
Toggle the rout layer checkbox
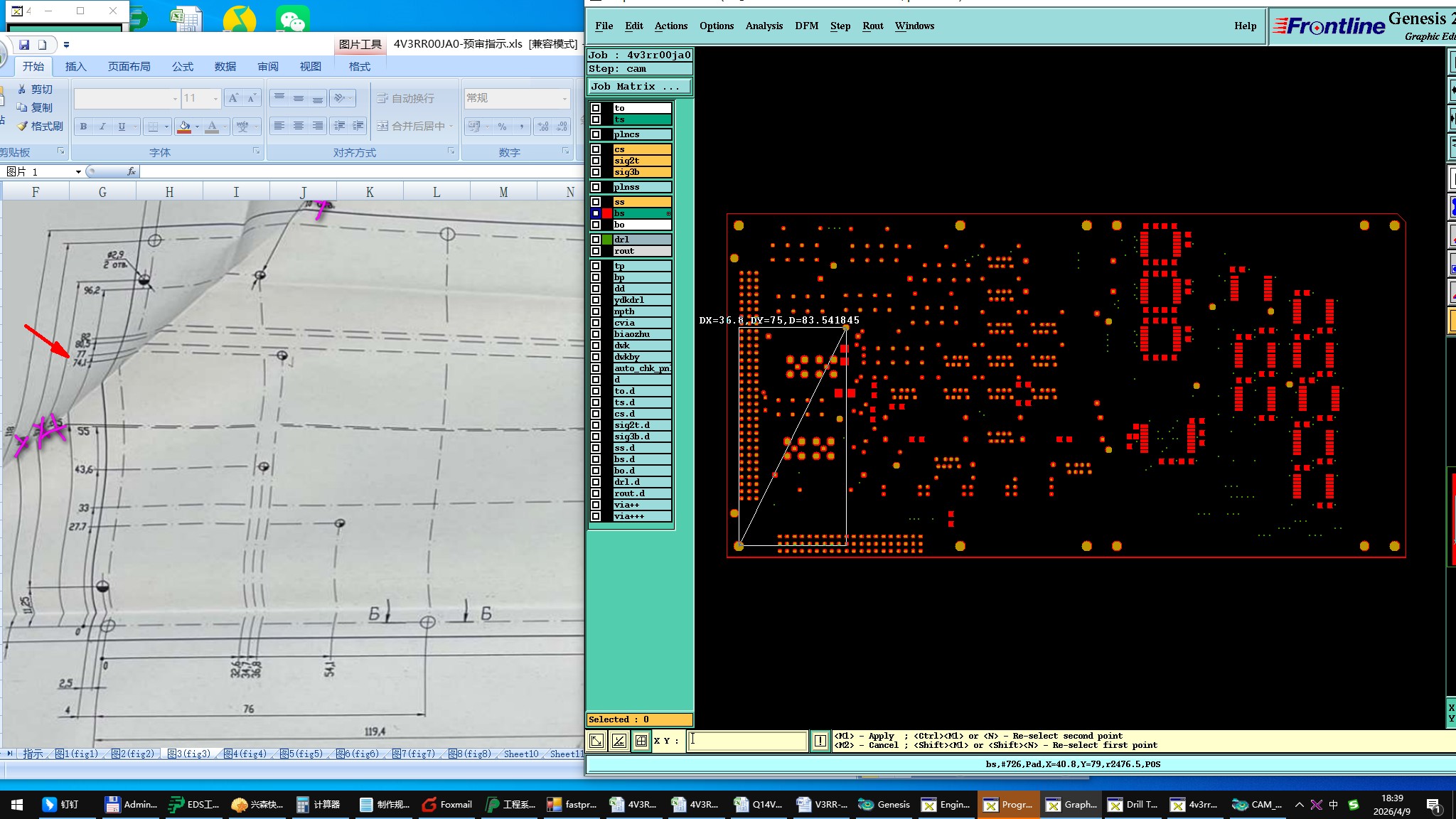click(596, 251)
